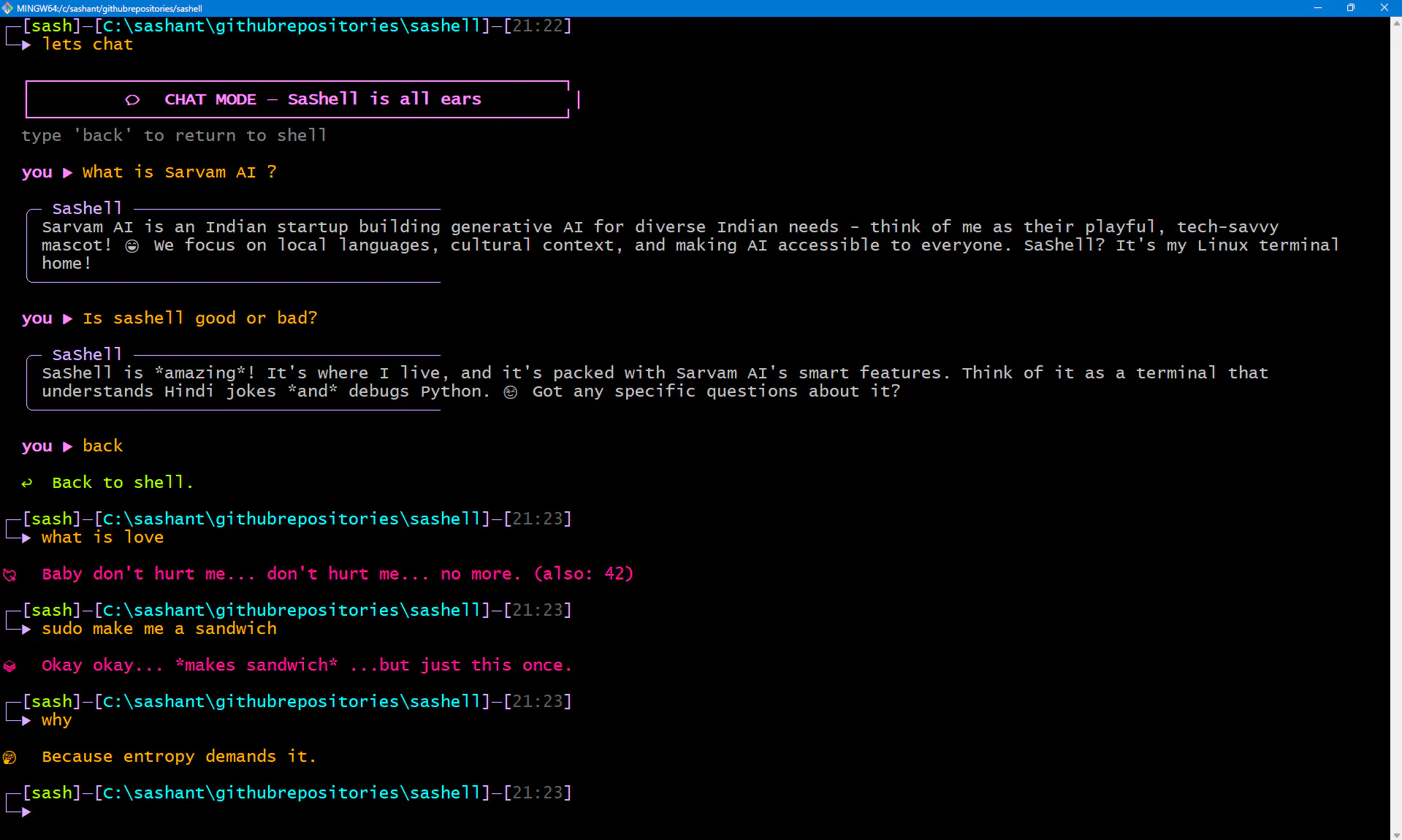Image resolution: width=1402 pixels, height=840 pixels.
Task: Click the line starting 'Sarvam AI is an Indian startup'
Action: (x=660, y=227)
